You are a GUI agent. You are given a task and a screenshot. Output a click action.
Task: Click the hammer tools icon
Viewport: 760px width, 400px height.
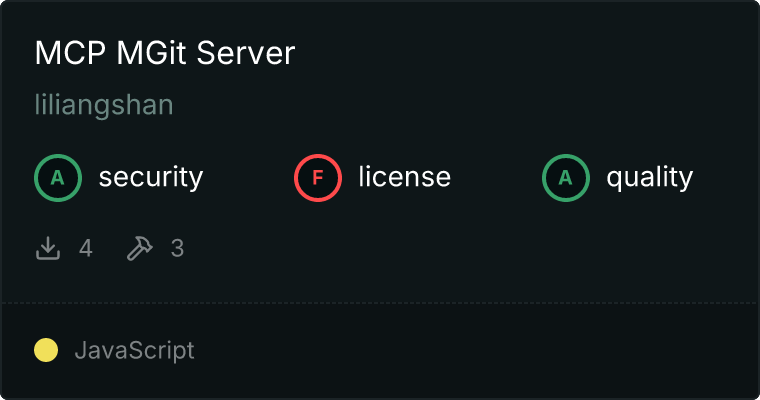coord(139,248)
